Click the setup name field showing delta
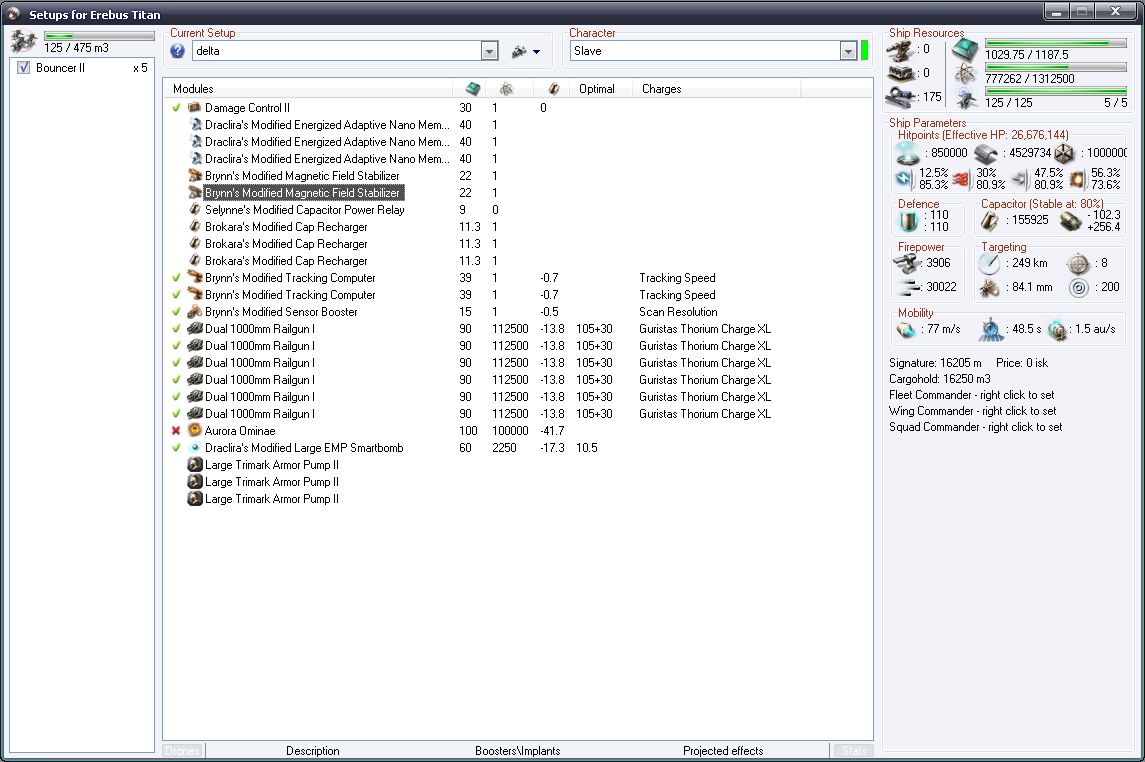The image size is (1145, 762). click(x=337, y=51)
